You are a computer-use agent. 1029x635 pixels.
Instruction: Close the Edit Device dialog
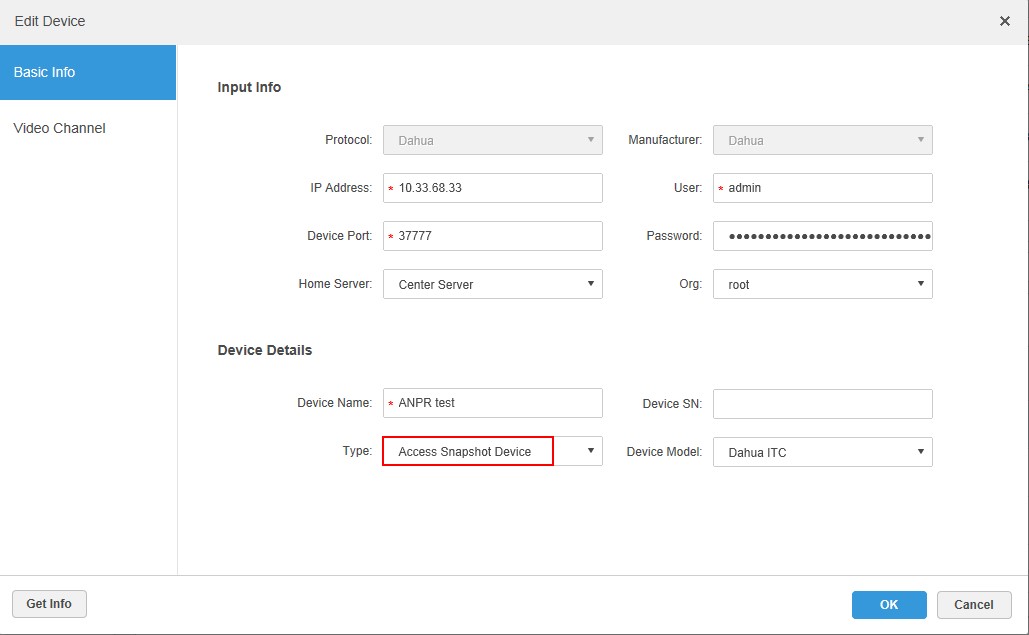coord(1004,21)
